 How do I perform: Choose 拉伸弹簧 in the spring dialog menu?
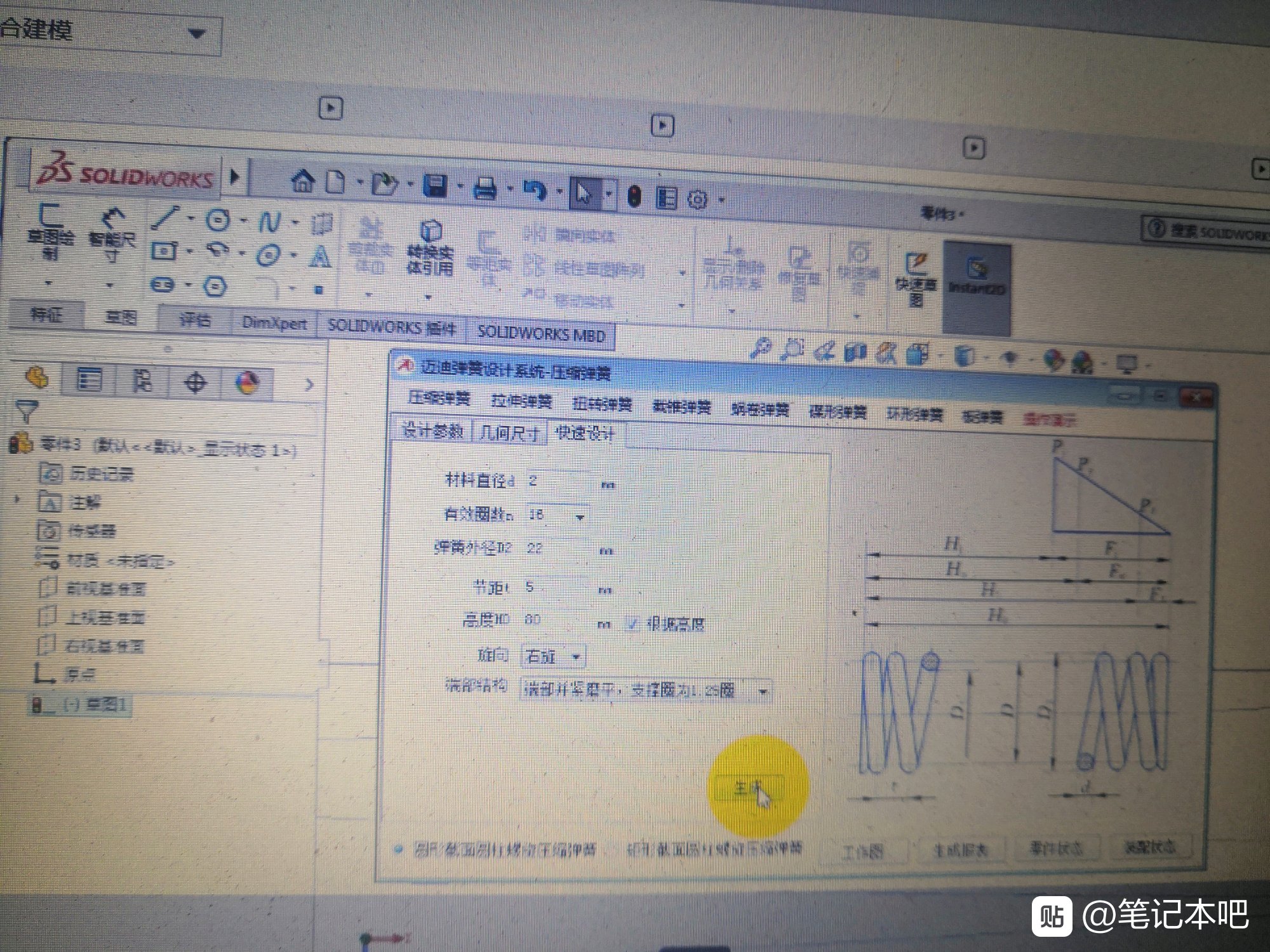pyautogui.click(x=521, y=400)
